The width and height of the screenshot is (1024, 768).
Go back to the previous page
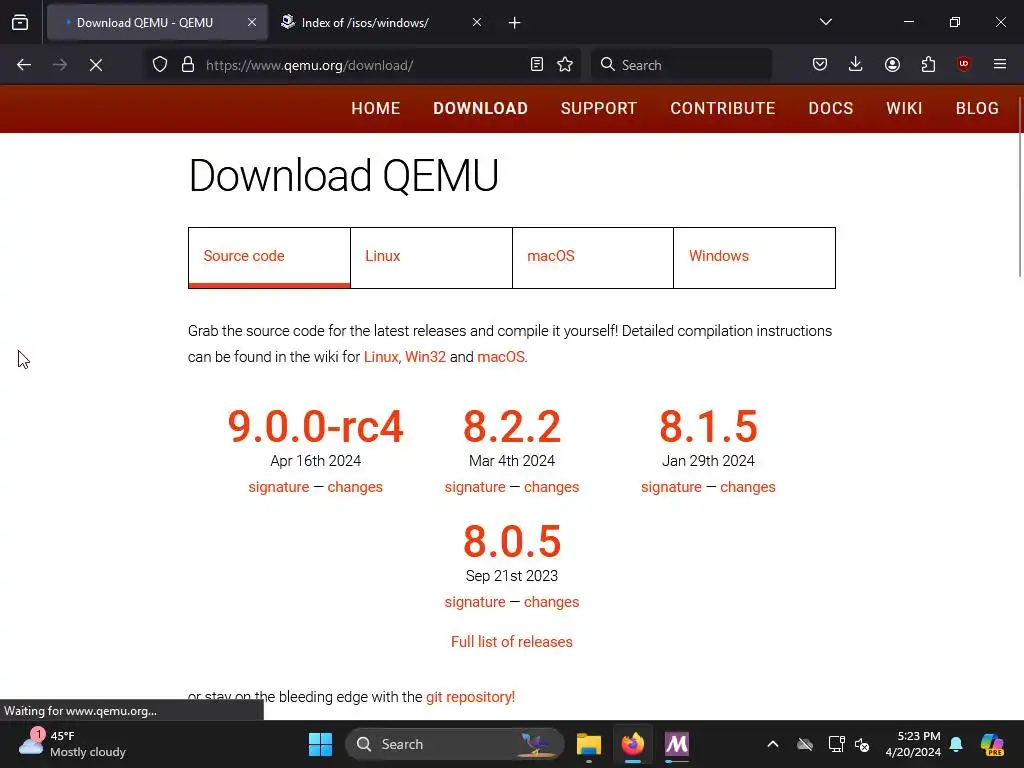(x=24, y=65)
